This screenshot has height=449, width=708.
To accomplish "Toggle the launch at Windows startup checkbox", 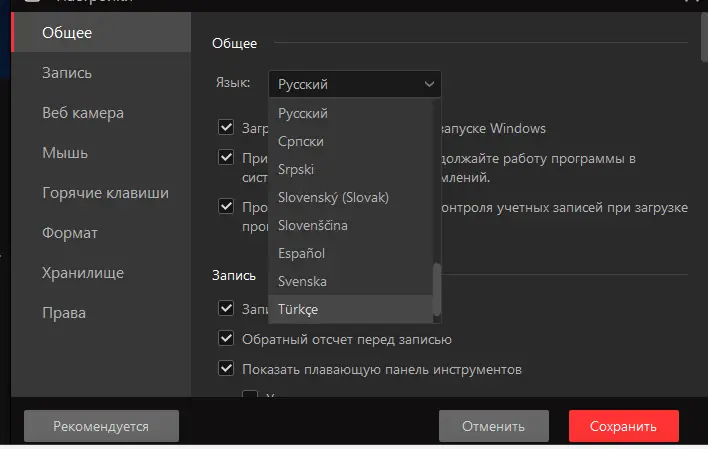I will (x=226, y=128).
